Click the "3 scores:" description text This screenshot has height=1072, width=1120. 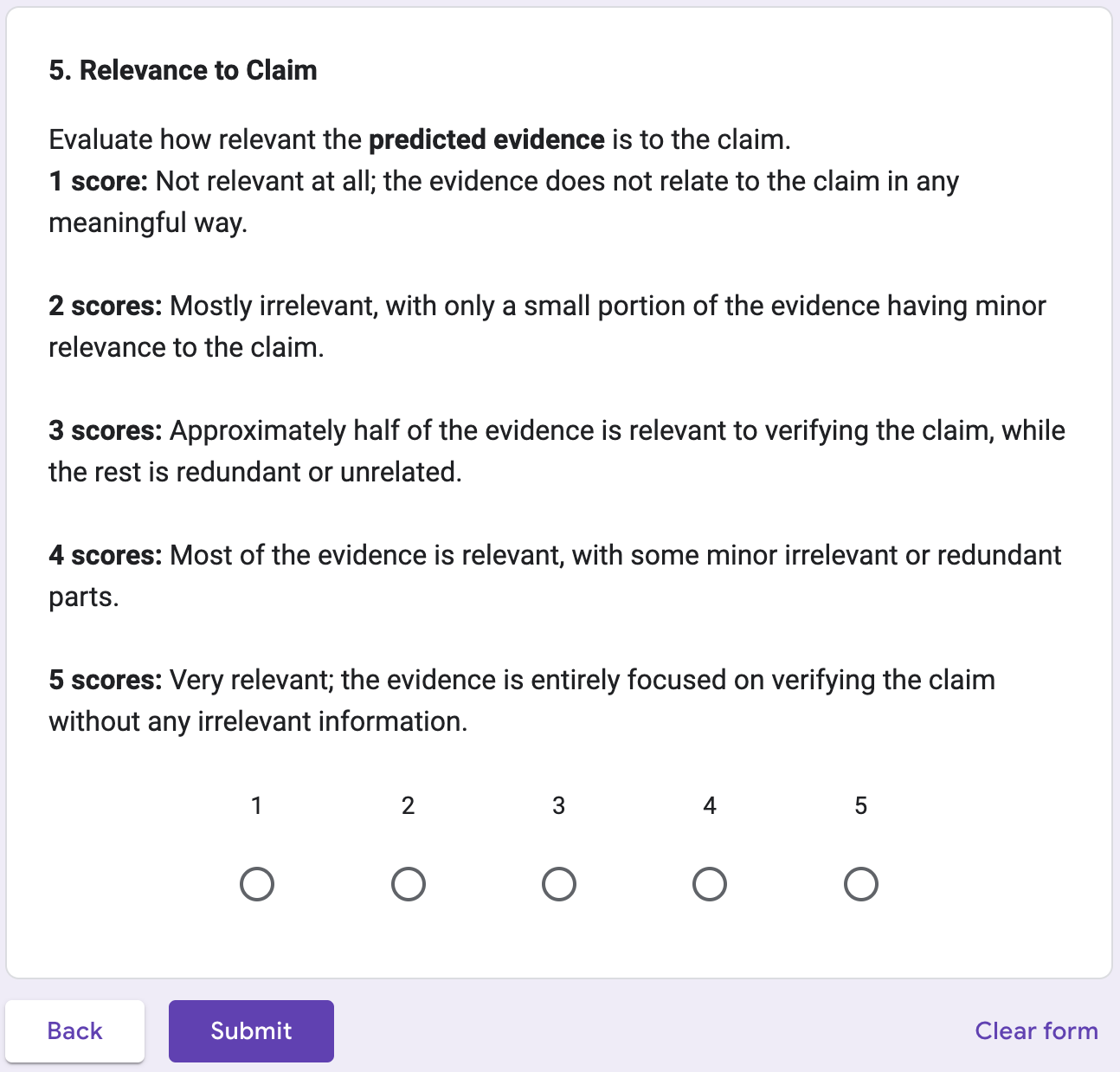[x=106, y=430]
